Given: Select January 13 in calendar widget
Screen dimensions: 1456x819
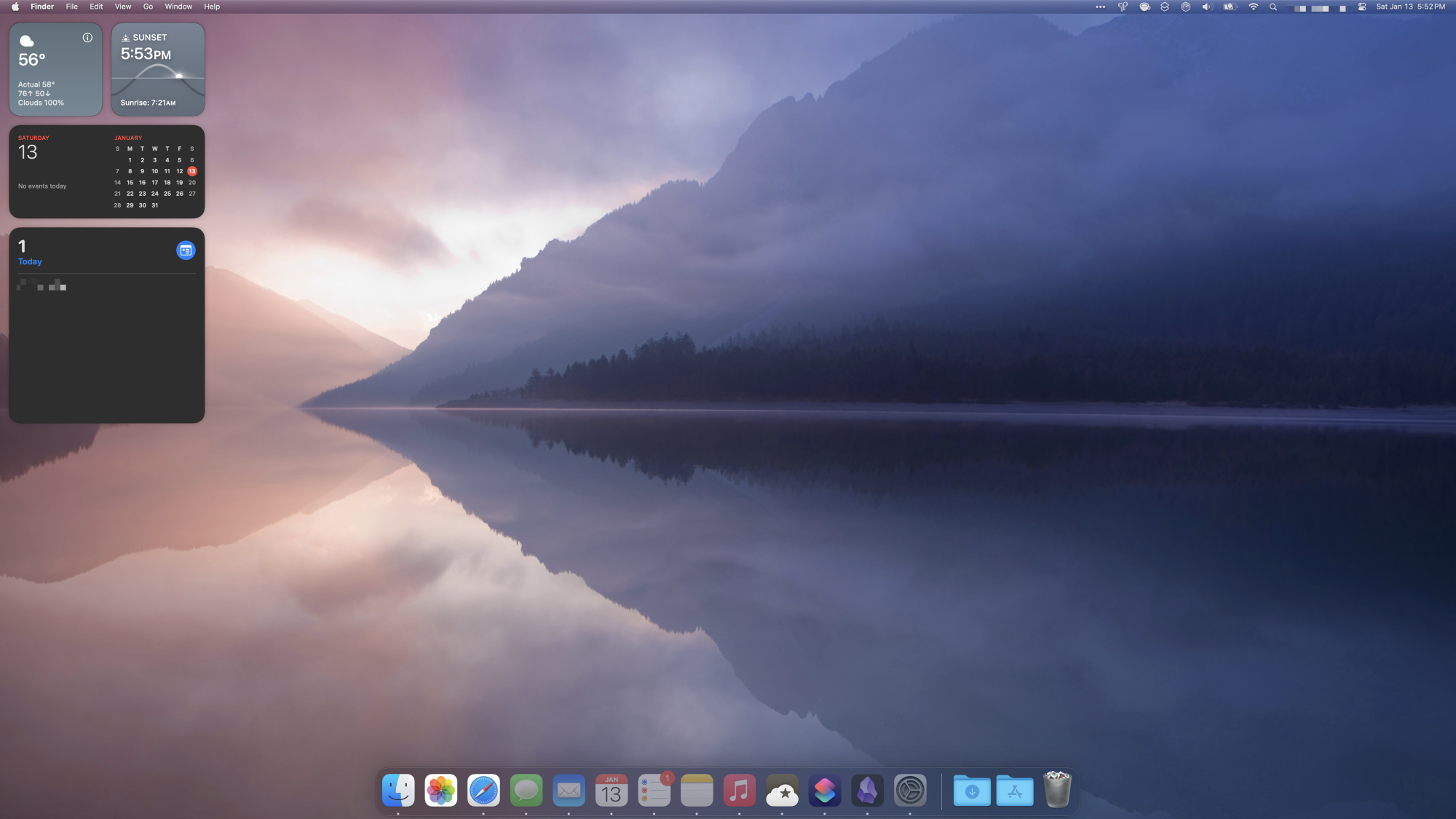Looking at the screenshot, I should [192, 171].
